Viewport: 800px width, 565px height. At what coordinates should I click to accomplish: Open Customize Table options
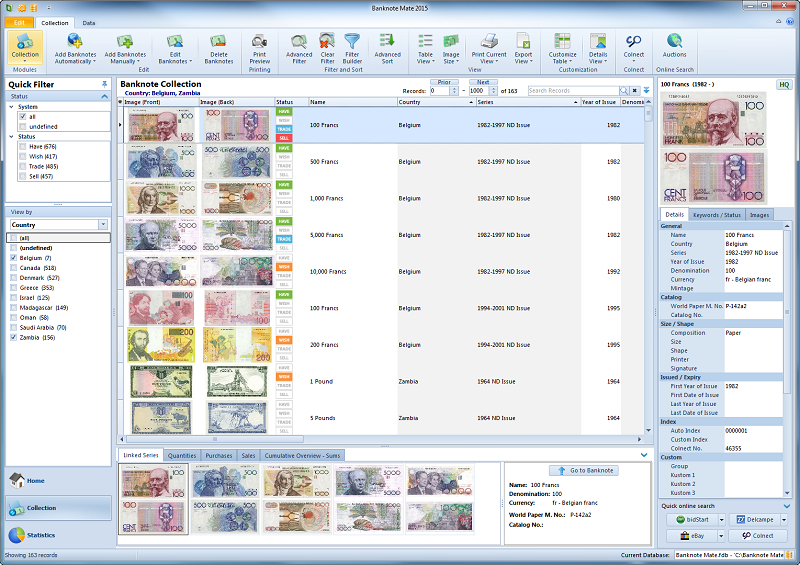pyautogui.click(x=562, y=48)
